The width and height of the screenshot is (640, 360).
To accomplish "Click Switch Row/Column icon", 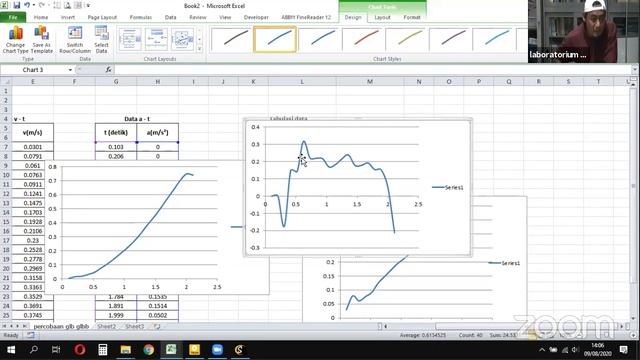I will 75,40.
